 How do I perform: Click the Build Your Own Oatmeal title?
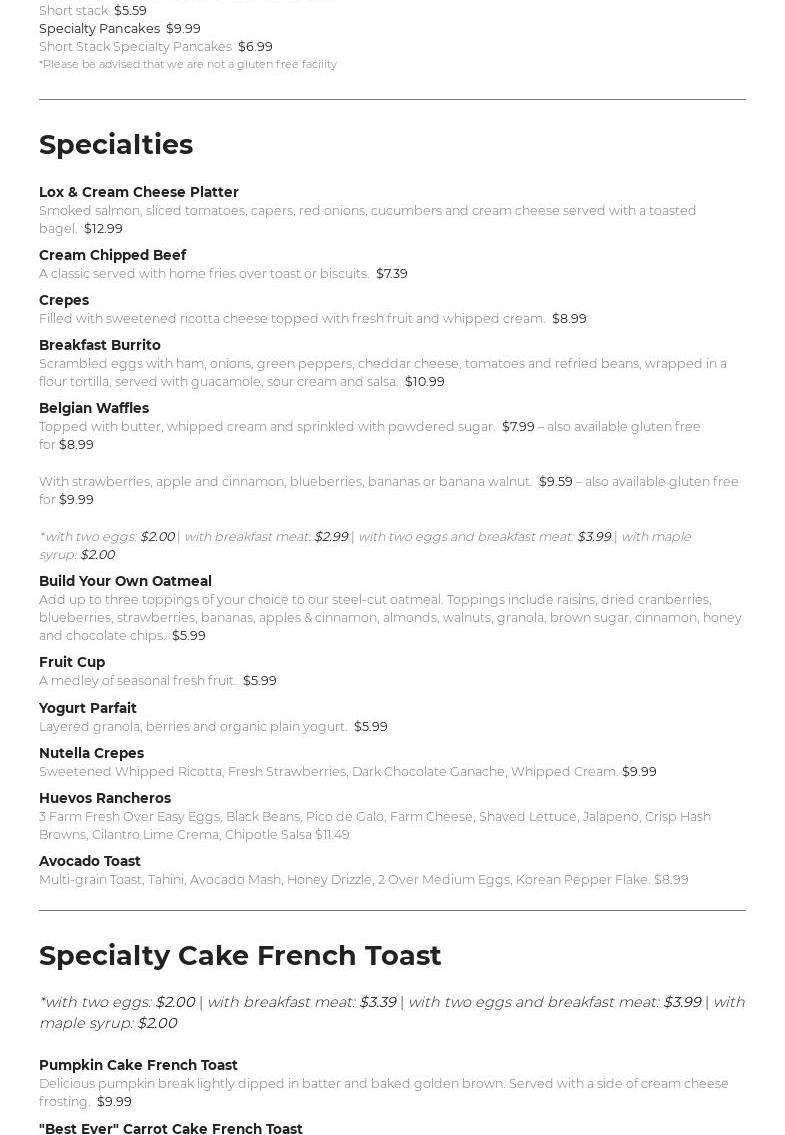[x=125, y=581]
